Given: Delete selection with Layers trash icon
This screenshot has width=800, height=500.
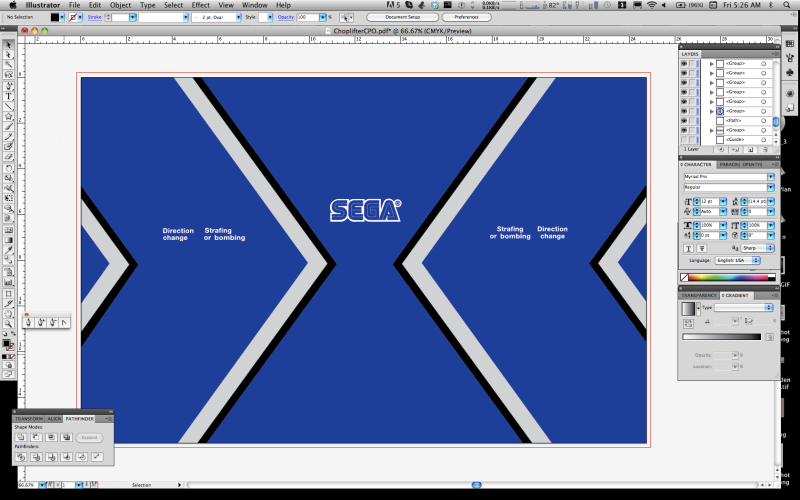Looking at the screenshot, I should (764, 149).
